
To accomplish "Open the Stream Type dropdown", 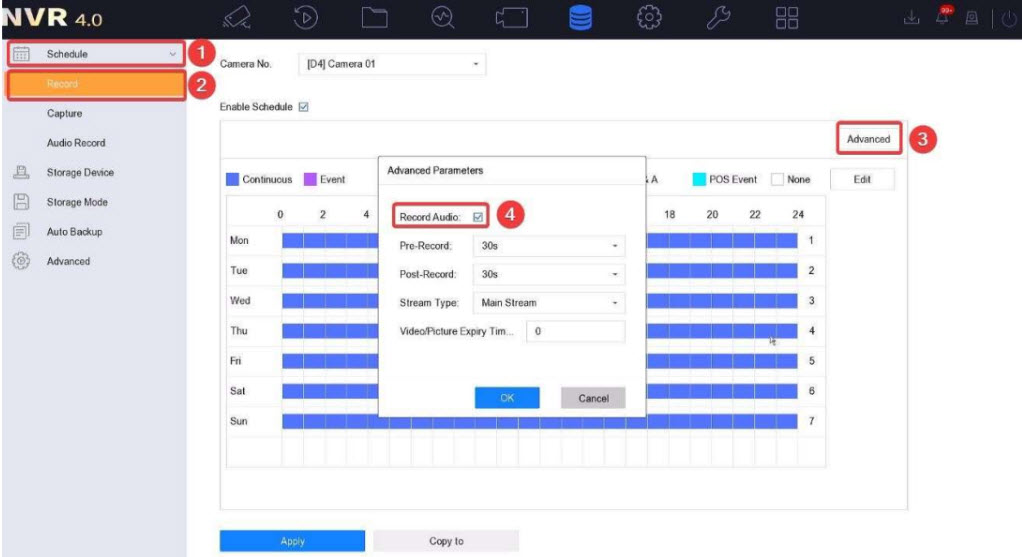I will pyautogui.click(x=548, y=303).
